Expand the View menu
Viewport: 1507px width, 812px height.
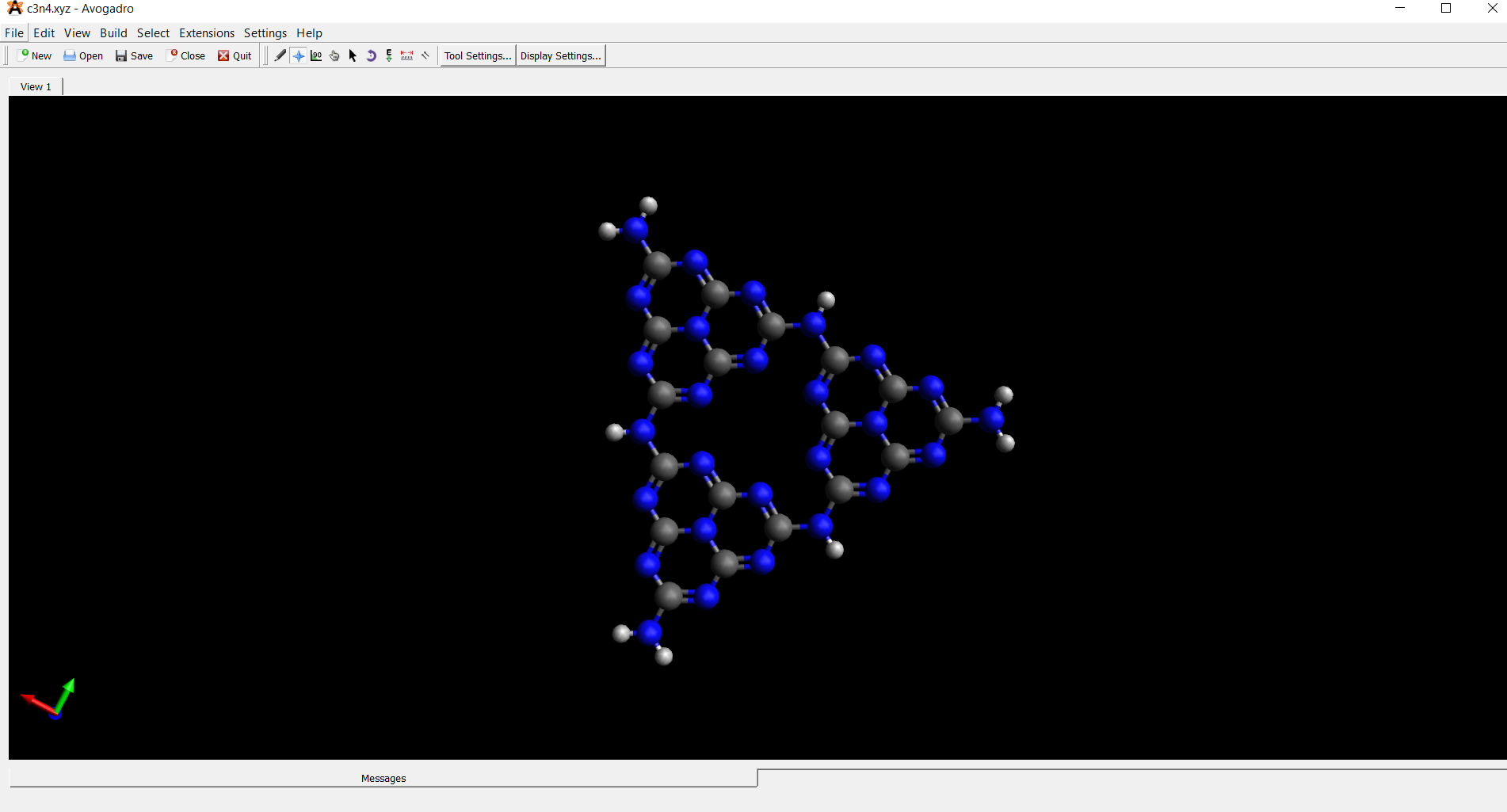click(77, 33)
